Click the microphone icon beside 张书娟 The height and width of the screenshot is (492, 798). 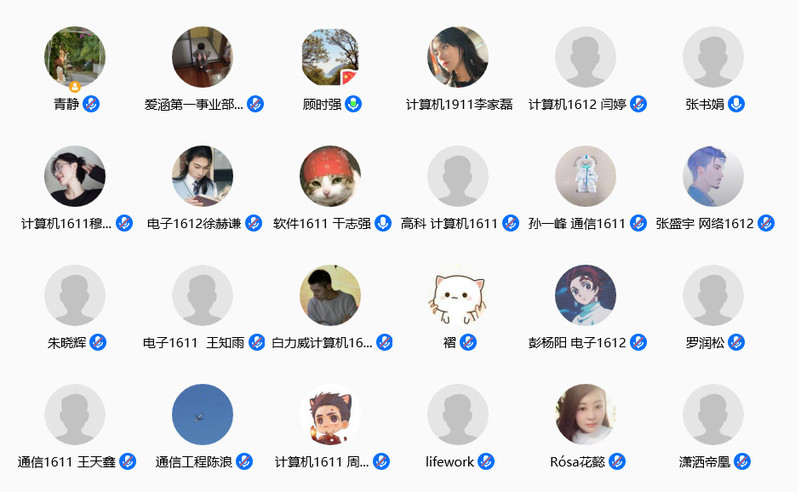pos(736,104)
